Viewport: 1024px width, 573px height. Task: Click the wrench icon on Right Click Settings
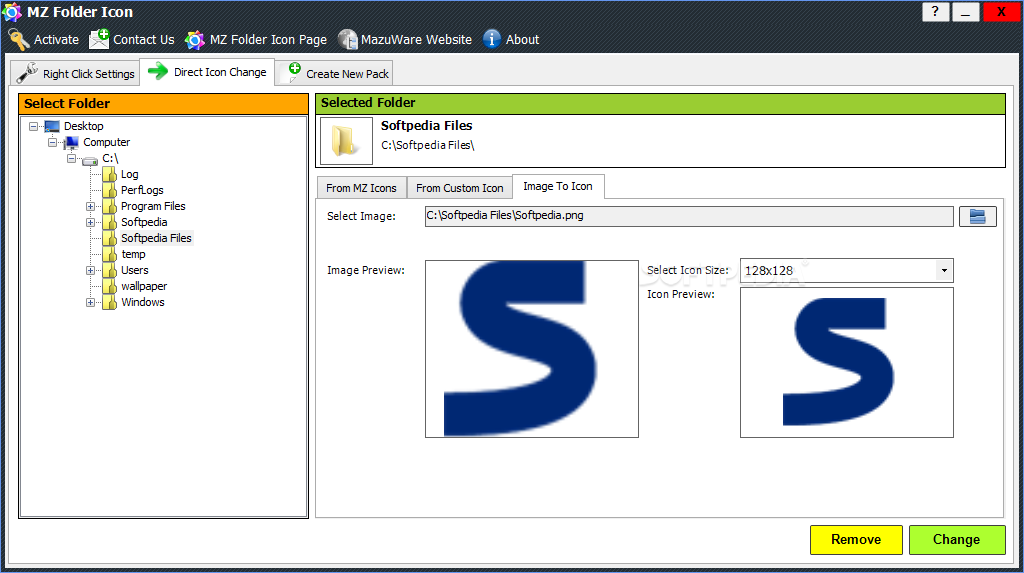[x=27, y=73]
